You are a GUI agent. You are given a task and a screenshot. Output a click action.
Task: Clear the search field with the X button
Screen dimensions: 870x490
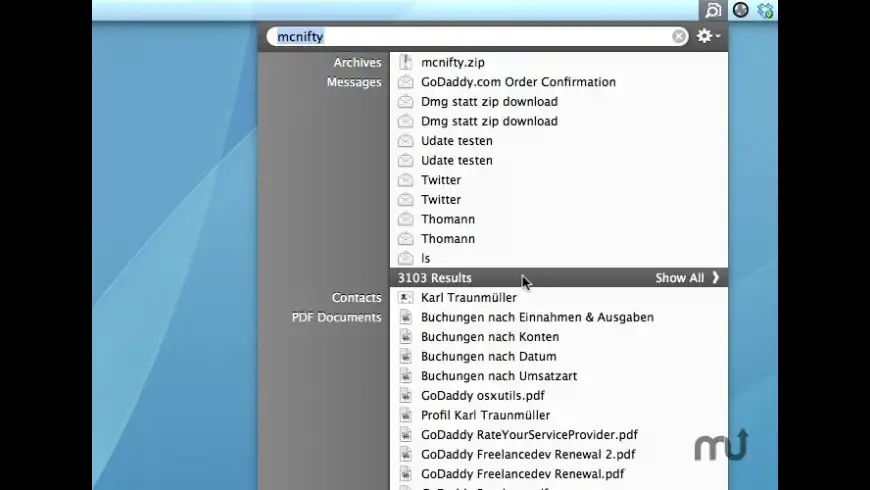[x=679, y=36]
